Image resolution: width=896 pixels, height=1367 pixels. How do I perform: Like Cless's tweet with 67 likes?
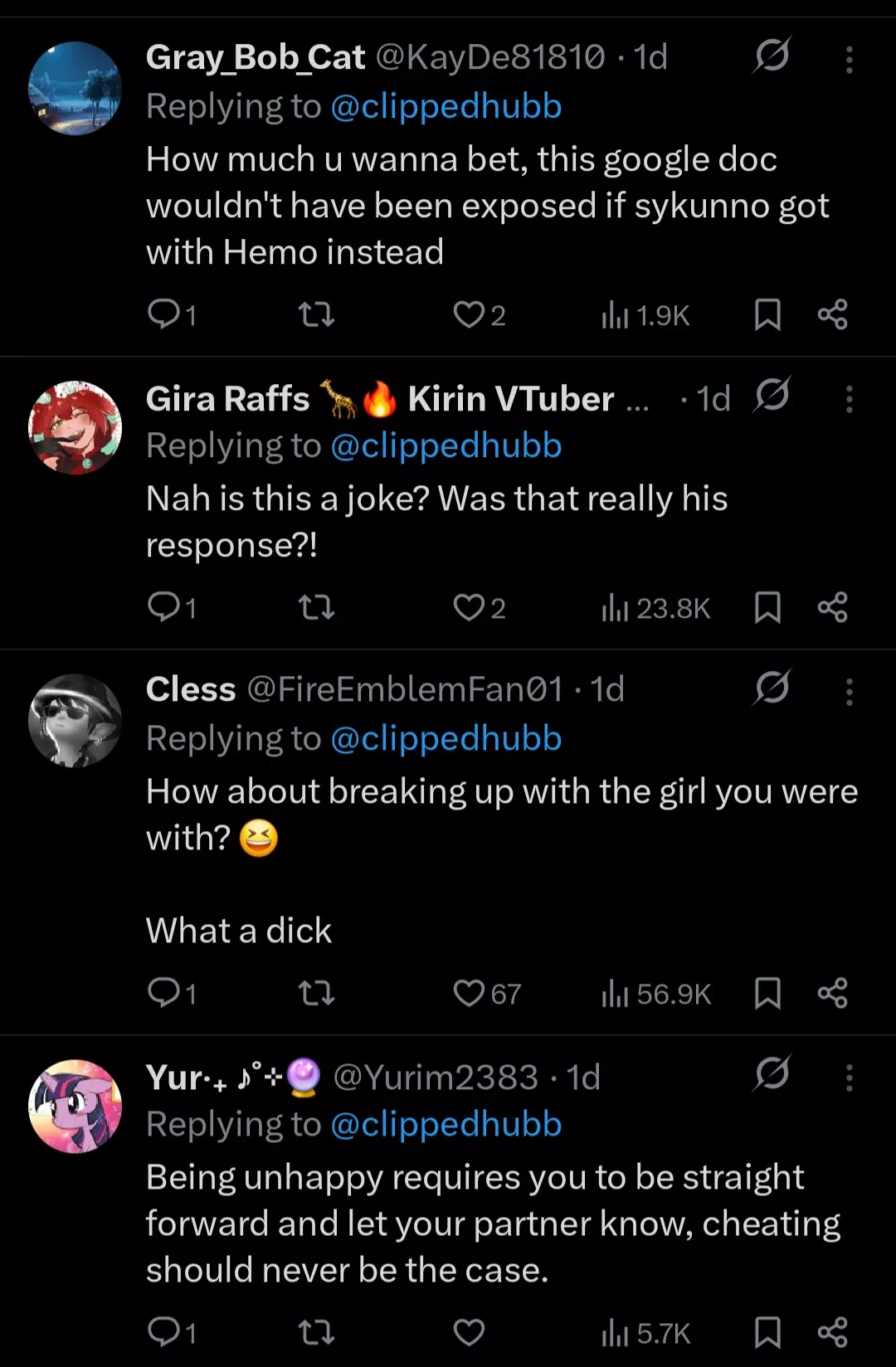click(x=469, y=993)
